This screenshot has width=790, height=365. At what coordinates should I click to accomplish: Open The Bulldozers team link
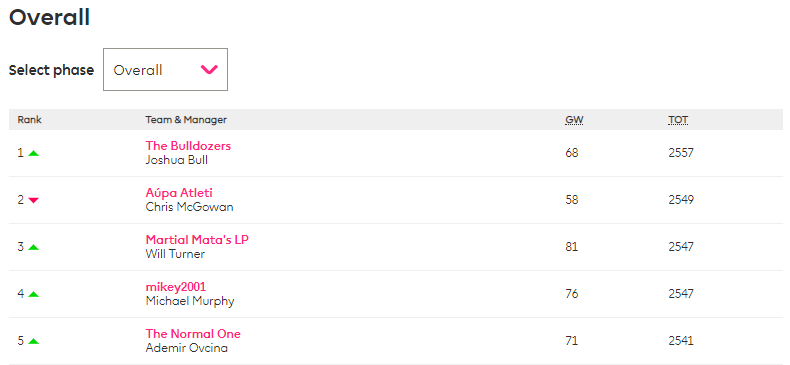pyautogui.click(x=188, y=146)
